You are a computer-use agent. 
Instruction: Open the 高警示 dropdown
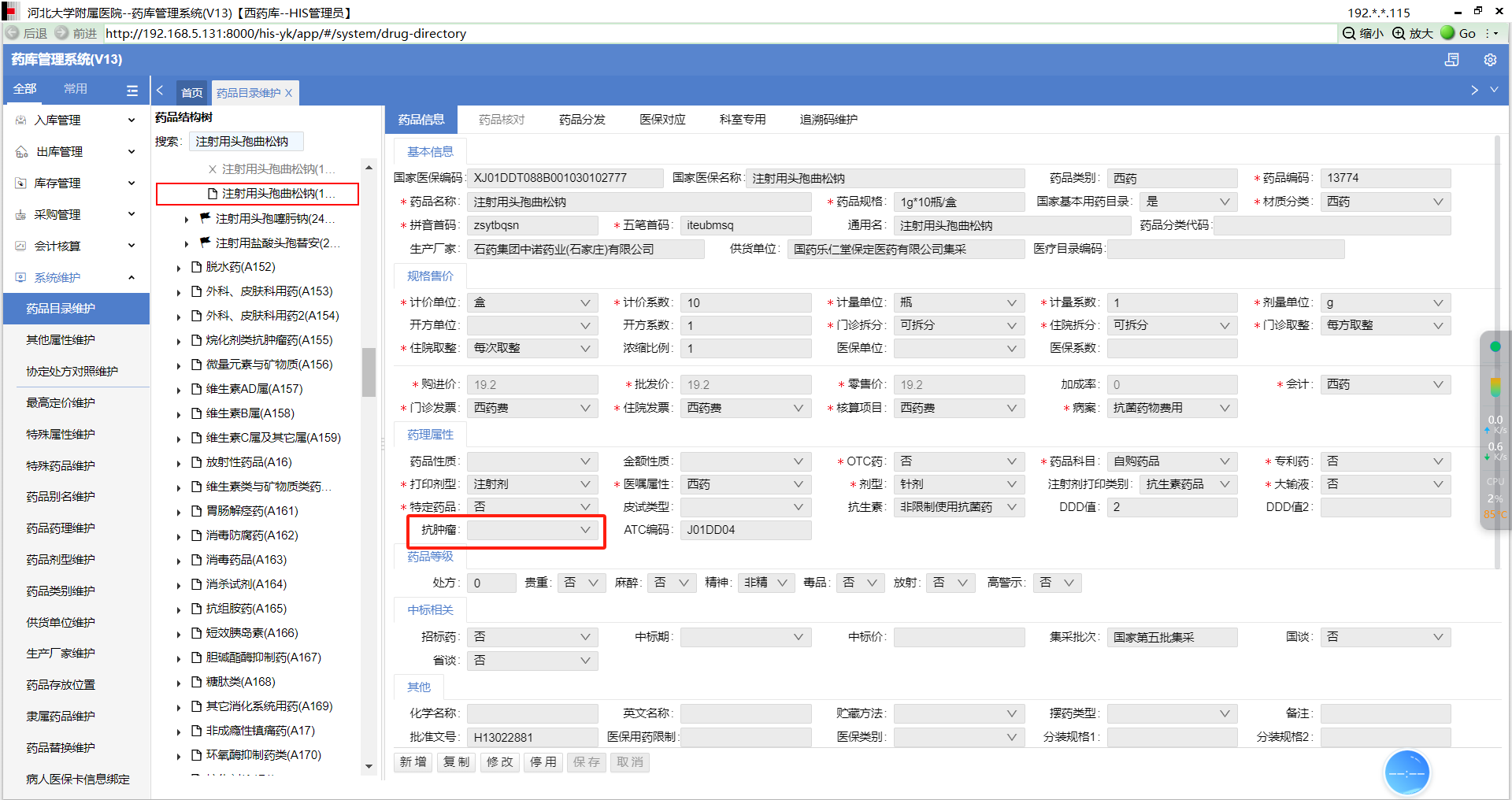point(1058,583)
